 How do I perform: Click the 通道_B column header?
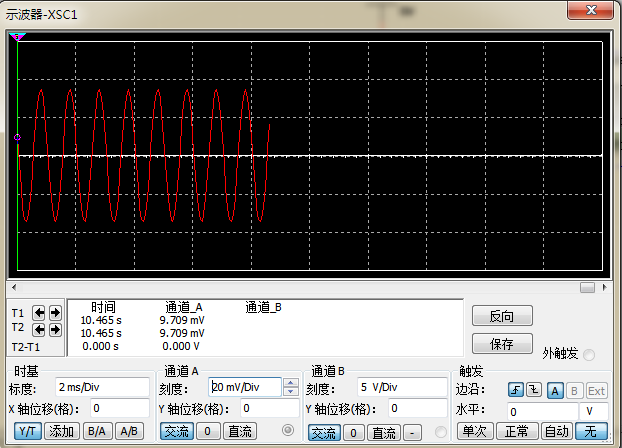click(263, 307)
